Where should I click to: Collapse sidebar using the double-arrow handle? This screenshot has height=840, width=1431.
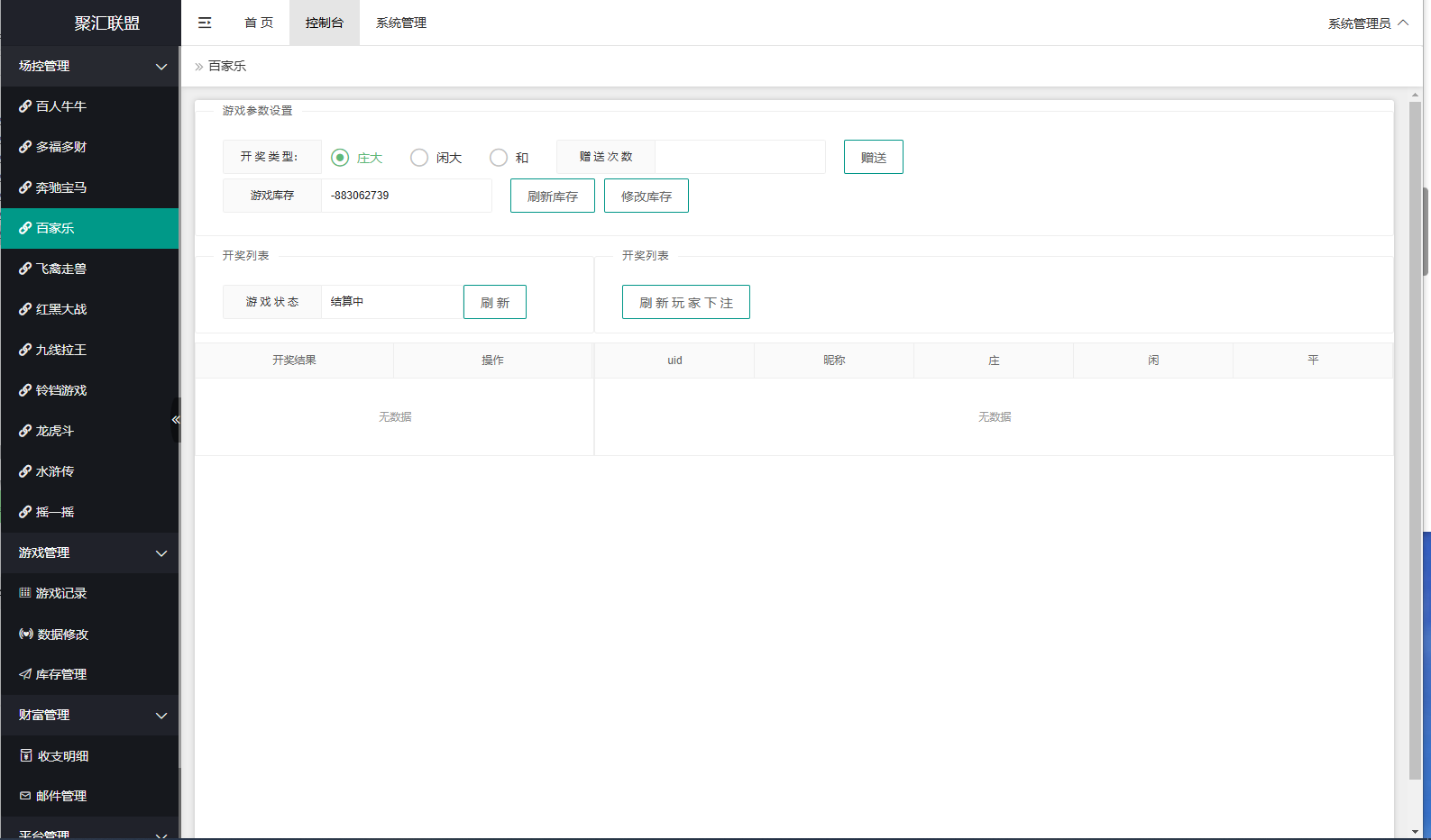pyautogui.click(x=176, y=420)
